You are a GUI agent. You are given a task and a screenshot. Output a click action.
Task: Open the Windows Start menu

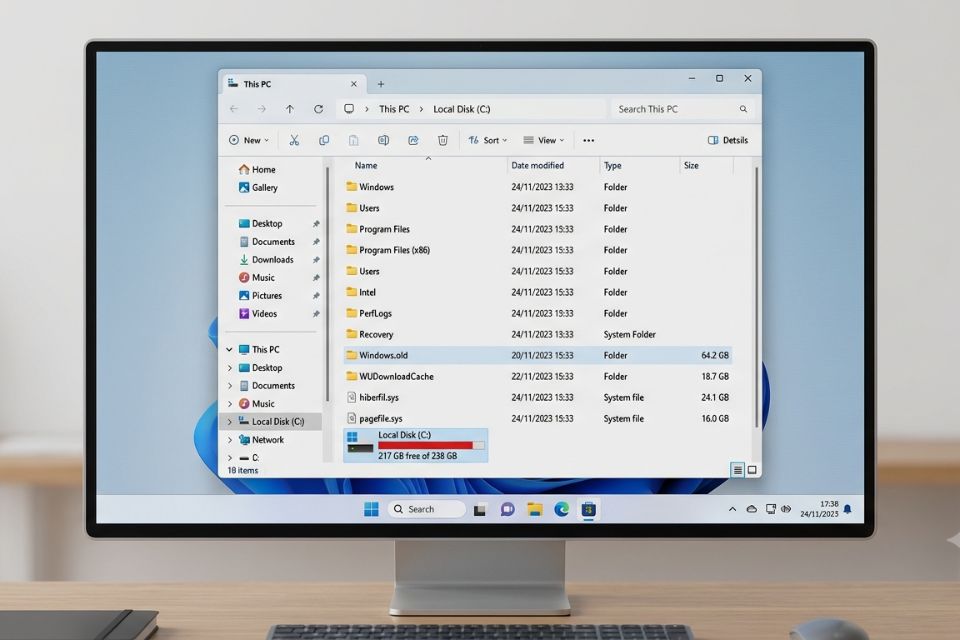click(371, 509)
